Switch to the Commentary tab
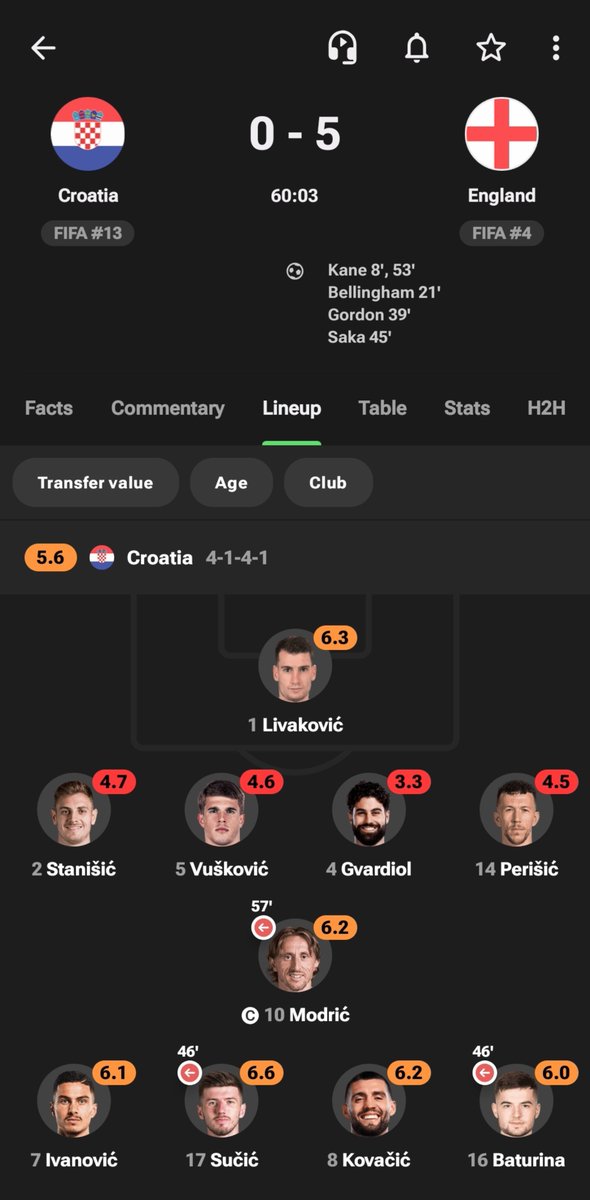The image size is (590, 1200). (x=168, y=408)
